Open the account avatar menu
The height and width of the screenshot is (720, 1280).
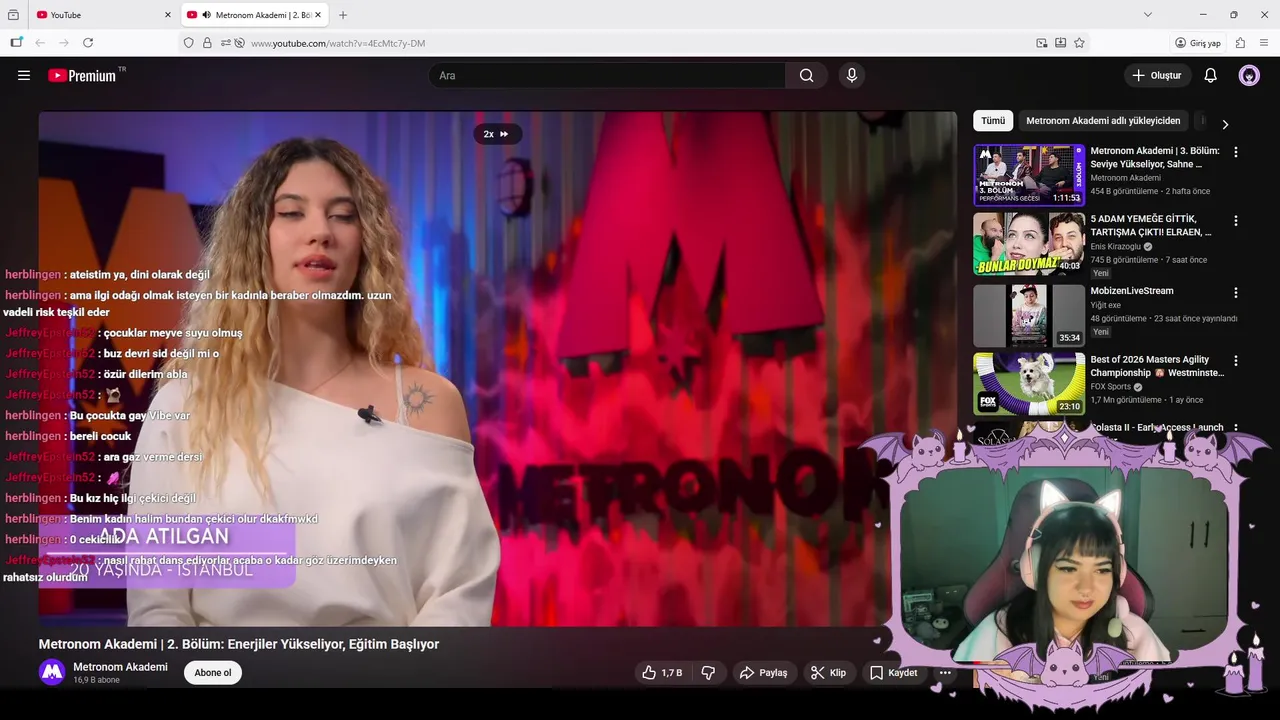pyautogui.click(x=1249, y=75)
